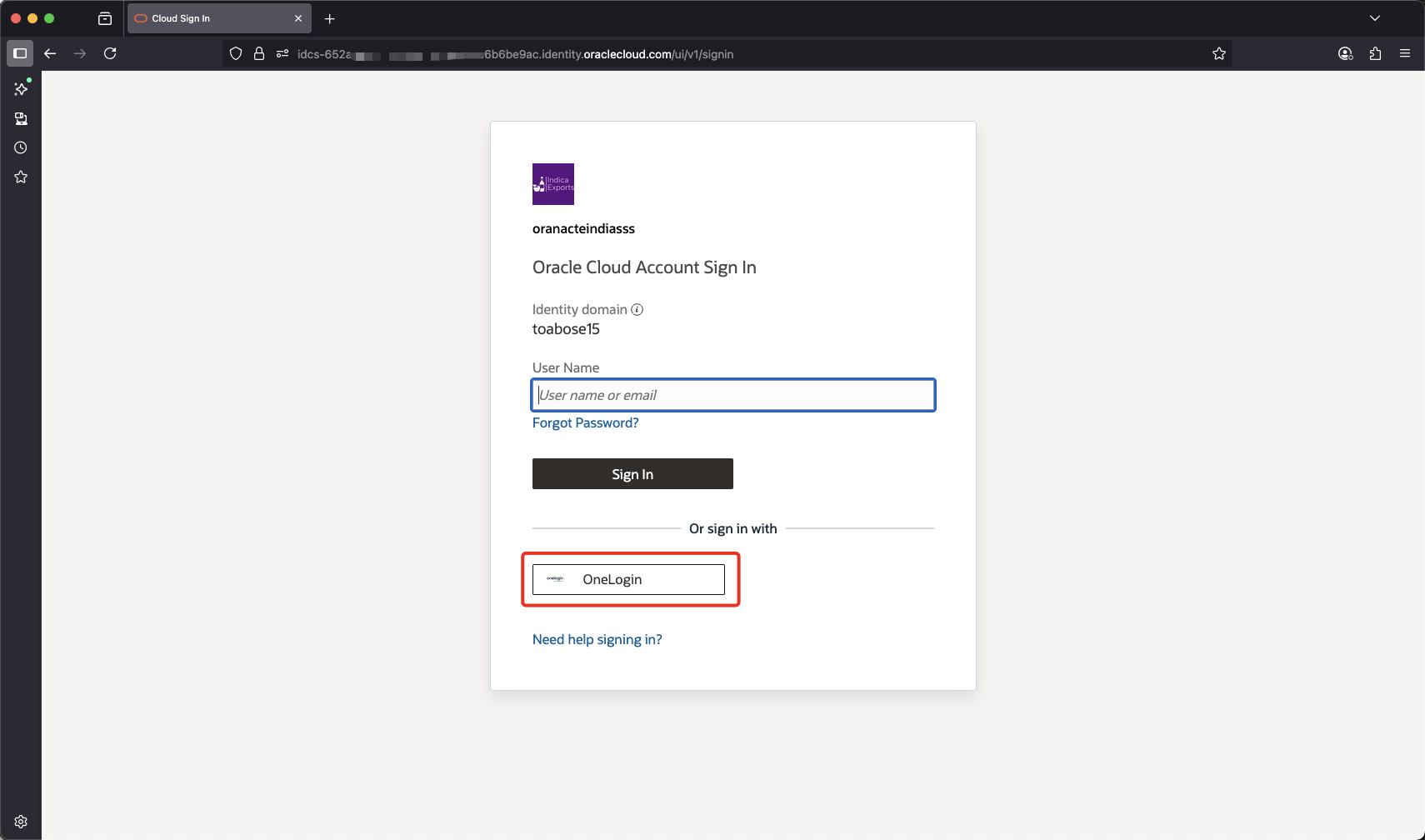The width and height of the screenshot is (1425, 840).
Task: Focus the User name or email field
Action: [x=733, y=395]
